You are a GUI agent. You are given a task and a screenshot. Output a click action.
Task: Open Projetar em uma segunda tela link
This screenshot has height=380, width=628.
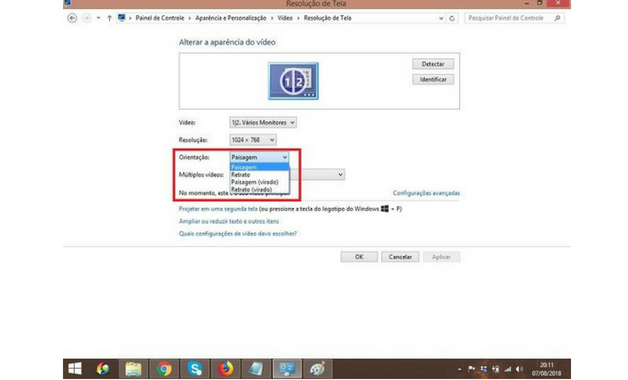point(218,209)
